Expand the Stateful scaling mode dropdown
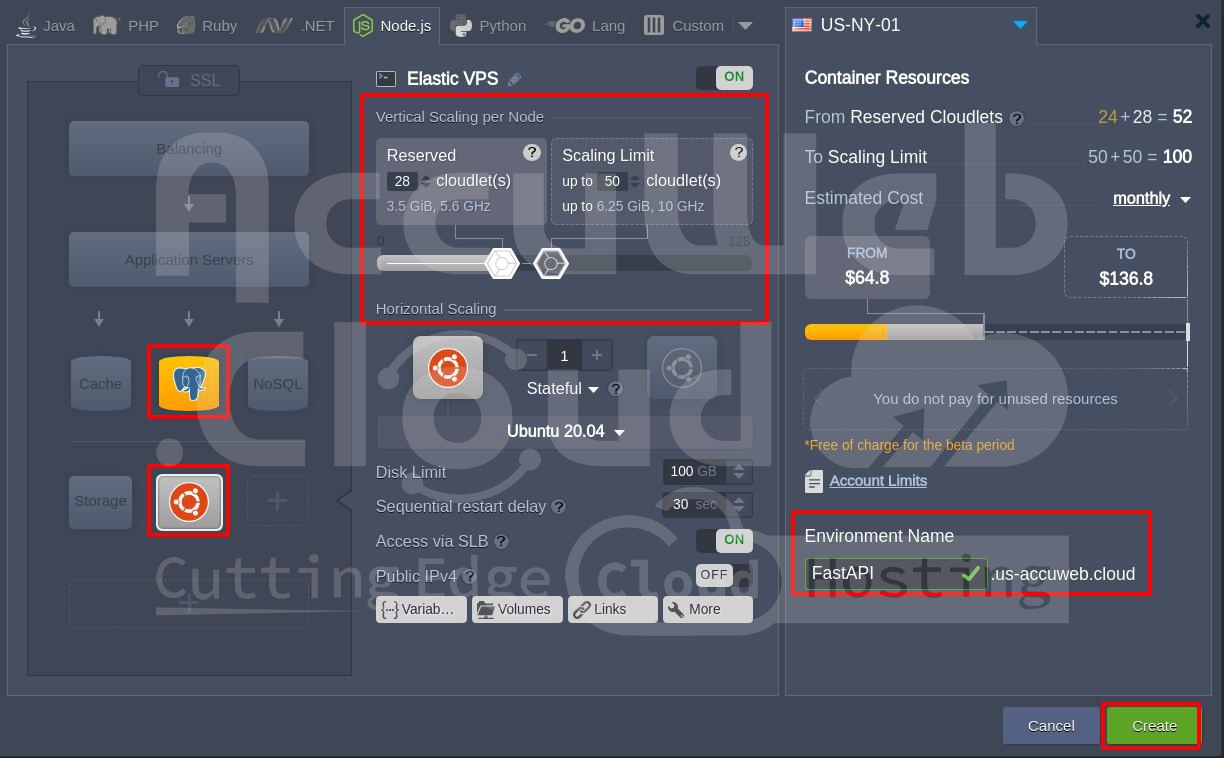 (x=563, y=389)
